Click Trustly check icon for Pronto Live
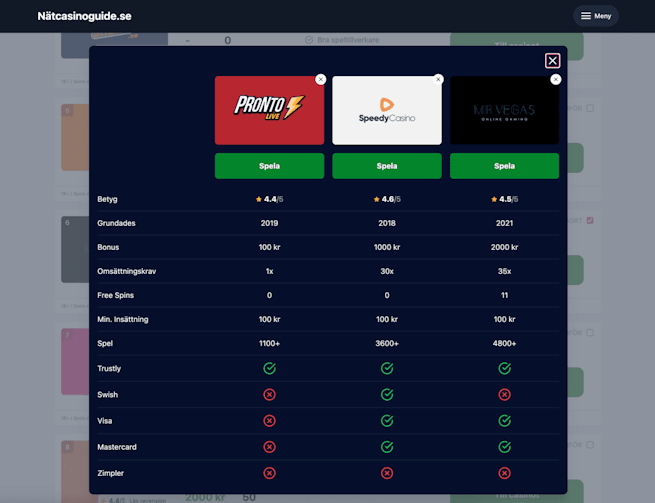Screen dimensions: 655x503 tap(269, 368)
